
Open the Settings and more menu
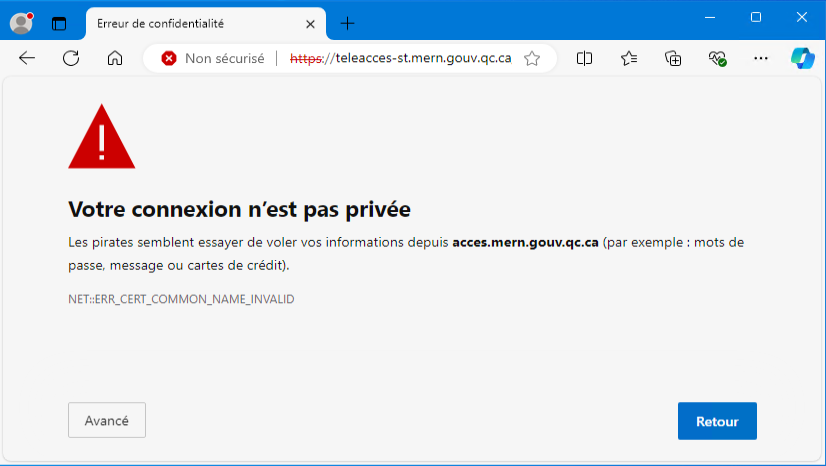click(x=761, y=58)
